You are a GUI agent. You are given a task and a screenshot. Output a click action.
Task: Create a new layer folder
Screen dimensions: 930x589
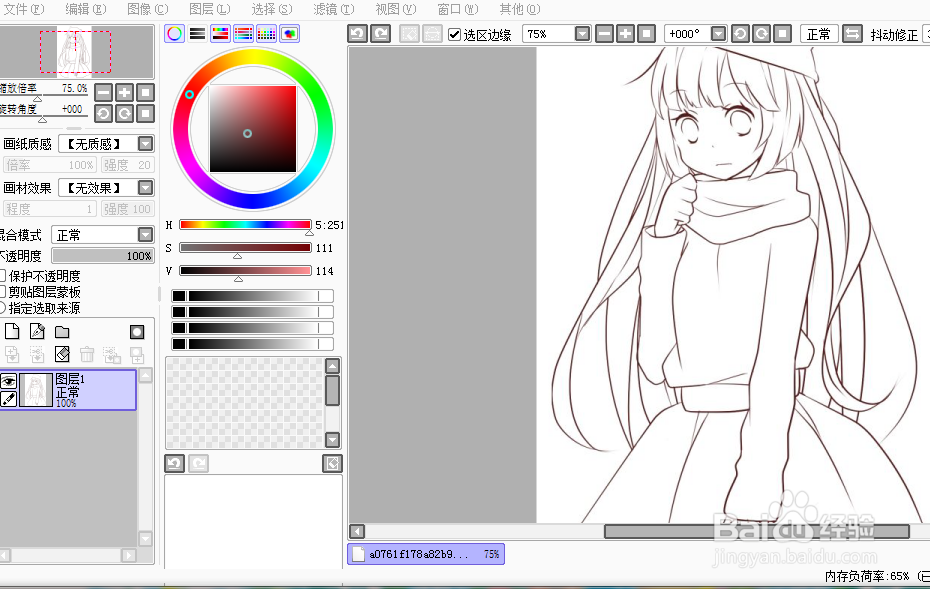click(62, 332)
